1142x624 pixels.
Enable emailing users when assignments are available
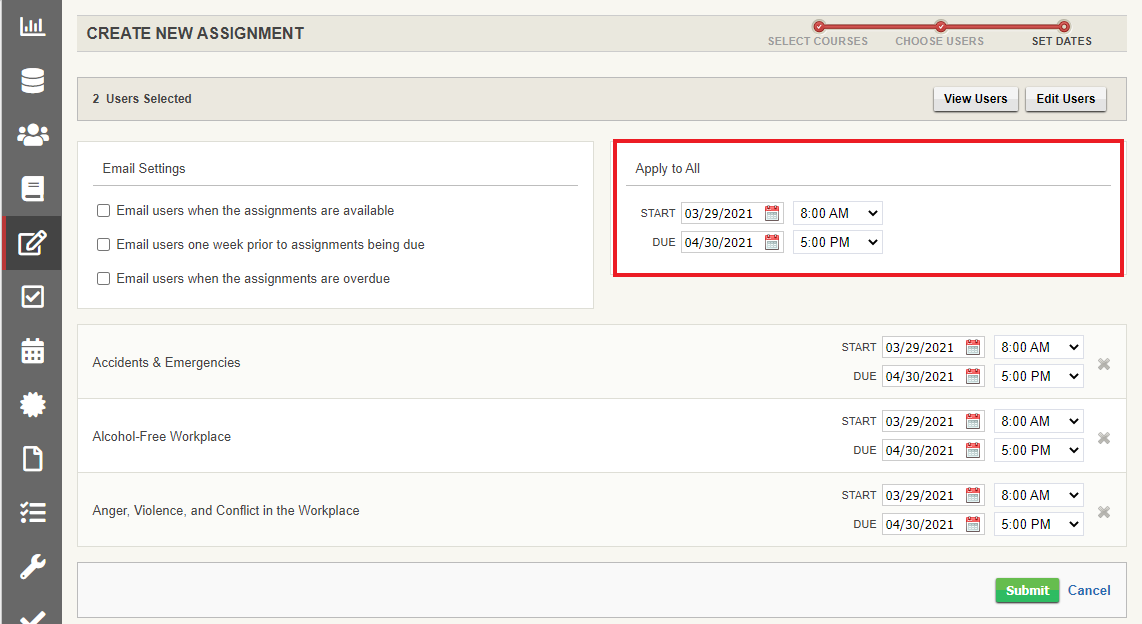pos(103,211)
